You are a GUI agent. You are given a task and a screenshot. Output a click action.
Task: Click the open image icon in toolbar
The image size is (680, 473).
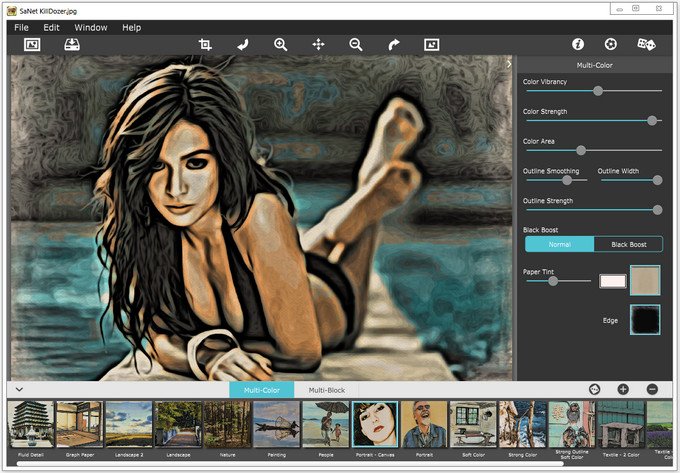[32, 44]
